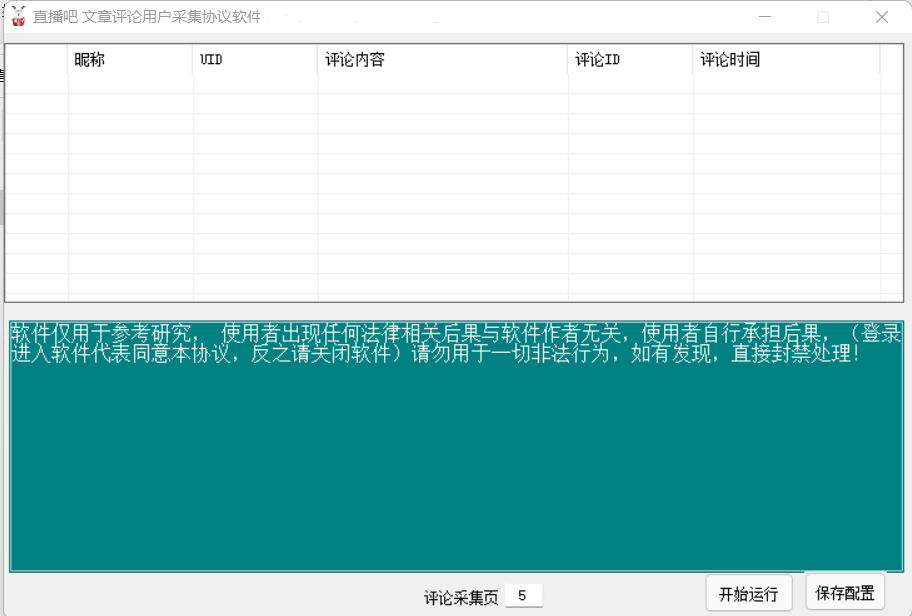This screenshot has height=616, width=912.
Task: Click the UID column header
Action: pyautogui.click(x=255, y=60)
